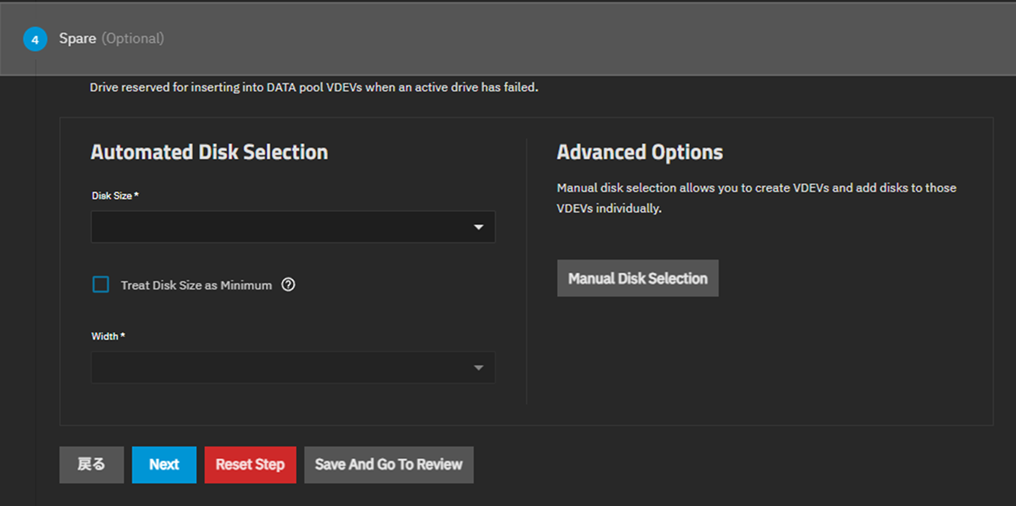Click the Manual Disk Selection button

(x=638, y=279)
